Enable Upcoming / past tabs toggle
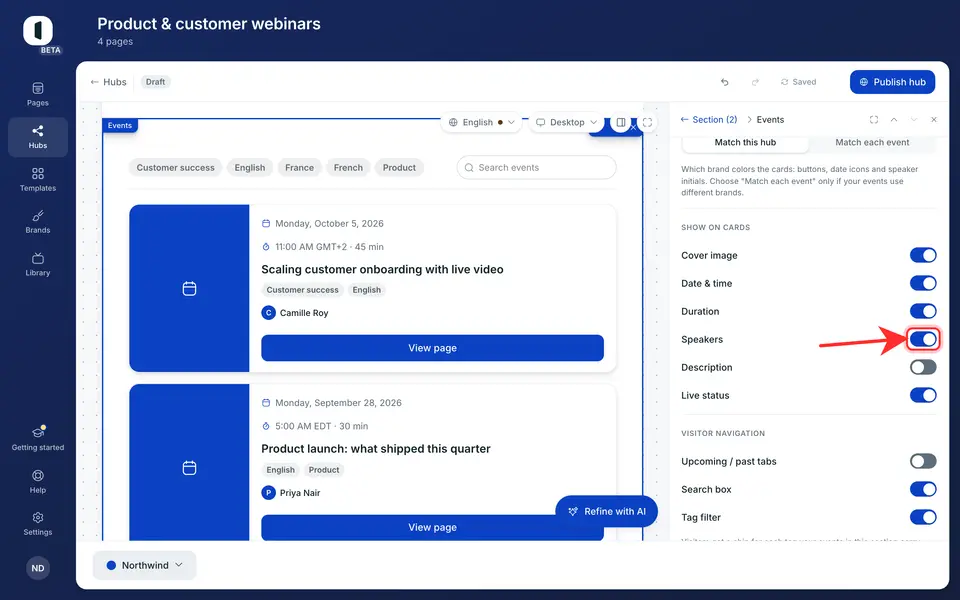Image resolution: width=960 pixels, height=600 pixels. click(x=923, y=461)
